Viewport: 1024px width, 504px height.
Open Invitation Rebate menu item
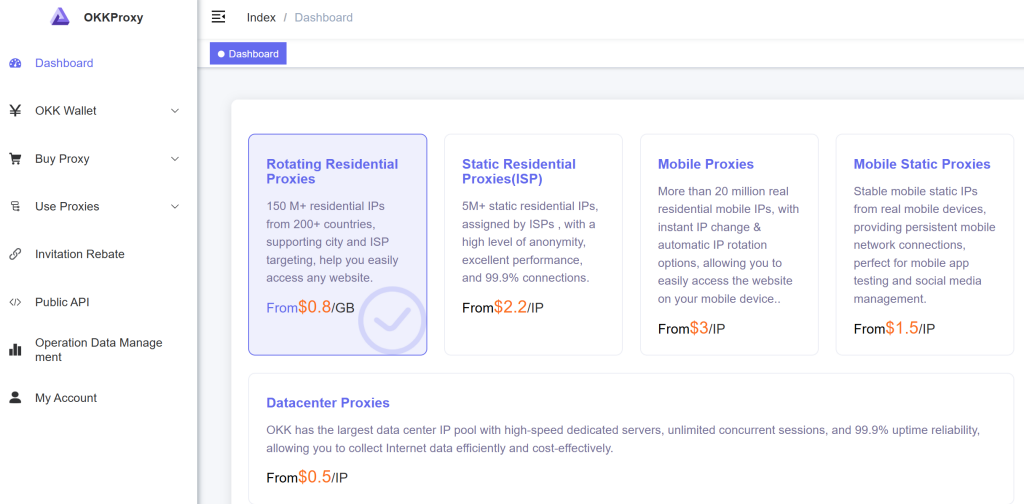(80, 254)
